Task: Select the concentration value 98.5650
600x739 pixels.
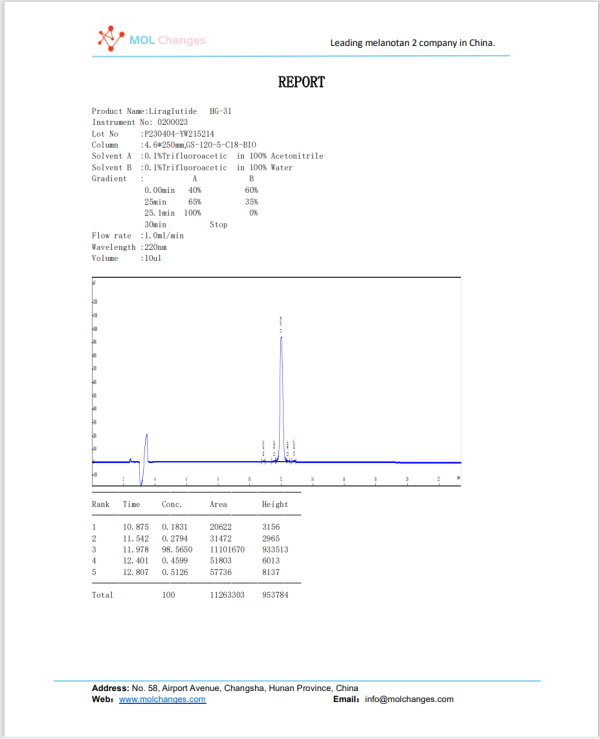Action: 177,550
